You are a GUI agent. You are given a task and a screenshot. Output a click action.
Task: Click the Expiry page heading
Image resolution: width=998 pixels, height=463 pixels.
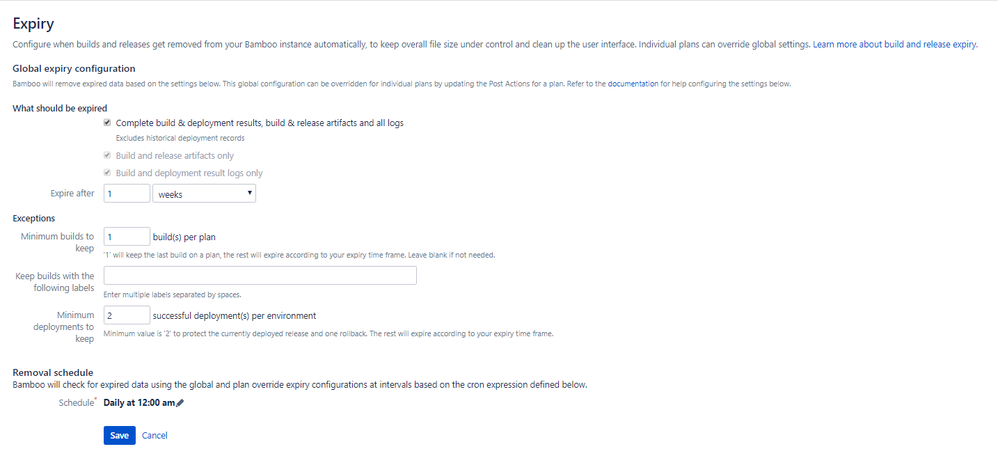click(33, 24)
